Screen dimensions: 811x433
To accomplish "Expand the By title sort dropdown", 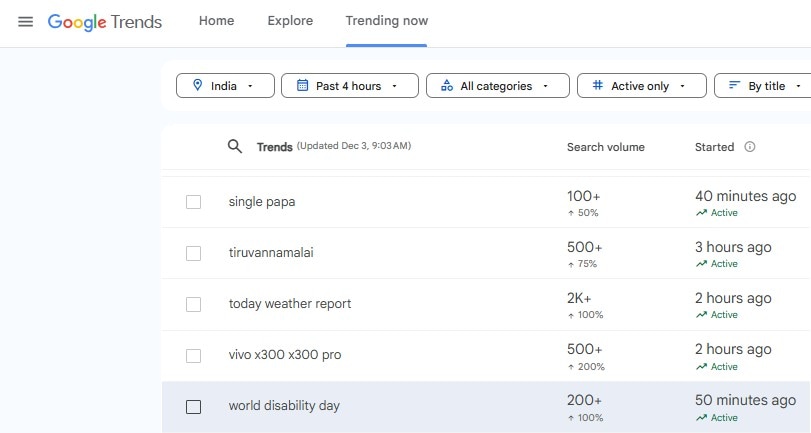I will (x=766, y=86).
